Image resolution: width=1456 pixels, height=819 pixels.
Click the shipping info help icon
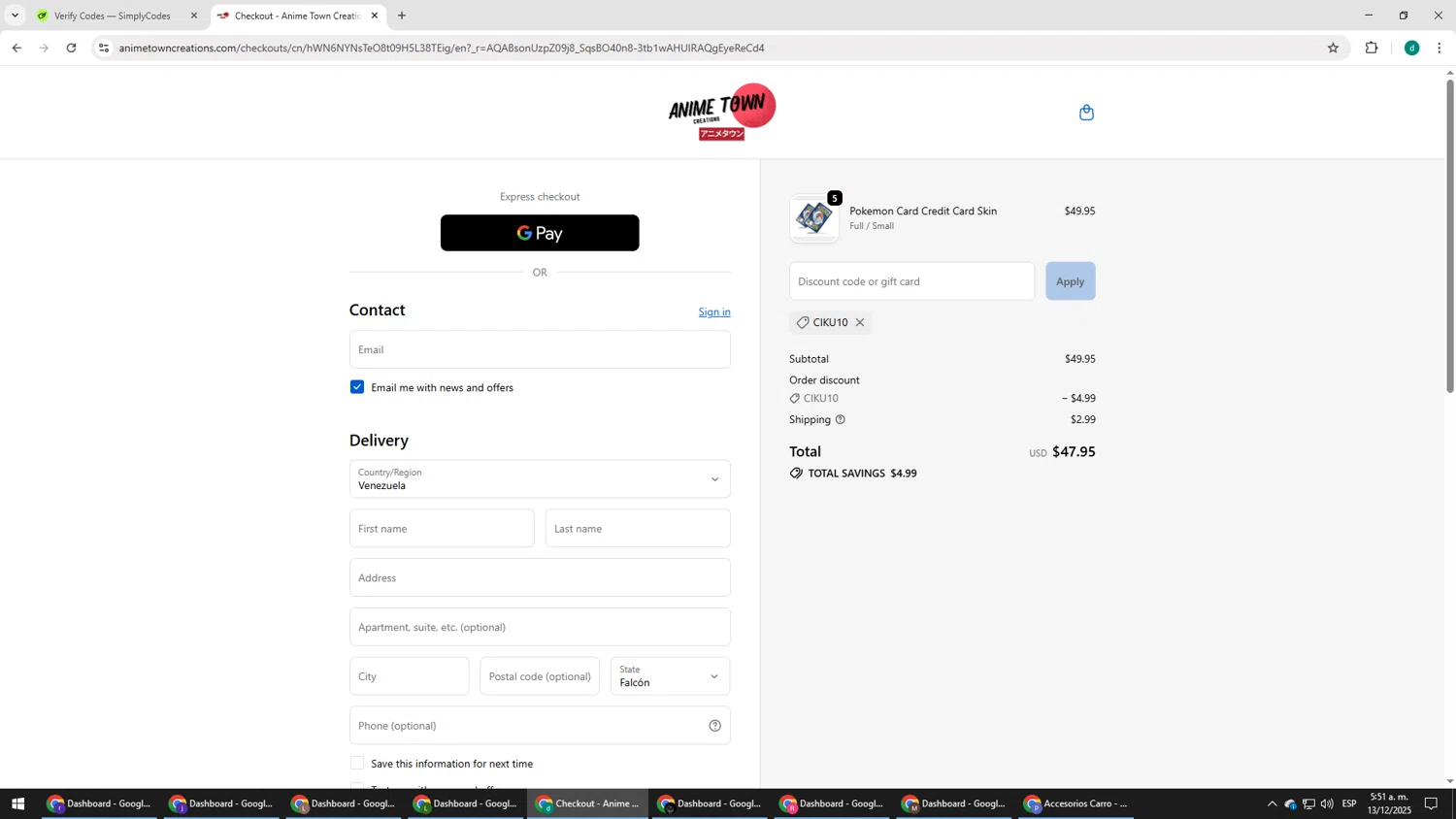click(x=841, y=419)
